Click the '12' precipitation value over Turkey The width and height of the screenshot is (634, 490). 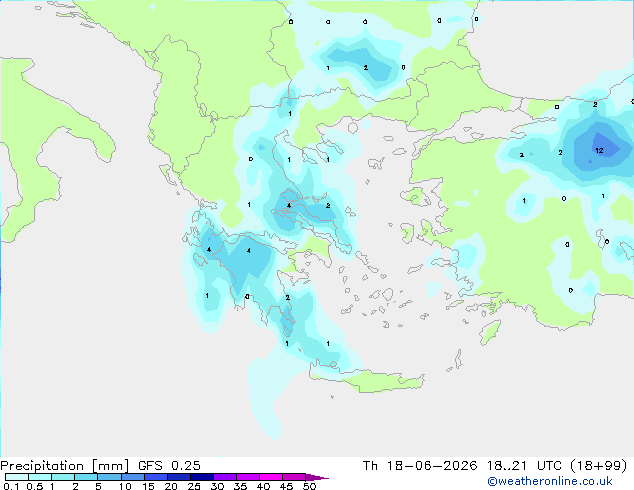pos(599,150)
